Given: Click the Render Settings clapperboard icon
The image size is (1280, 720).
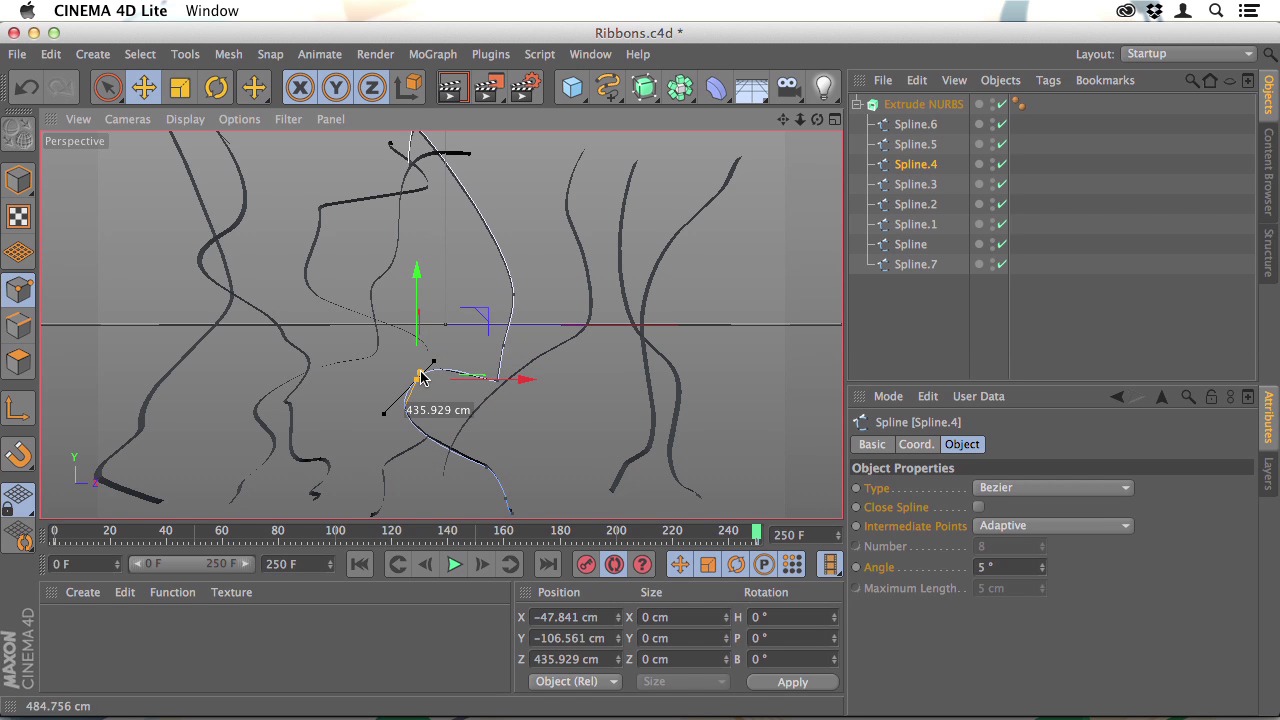Looking at the screenshot, I should [524, 88].
